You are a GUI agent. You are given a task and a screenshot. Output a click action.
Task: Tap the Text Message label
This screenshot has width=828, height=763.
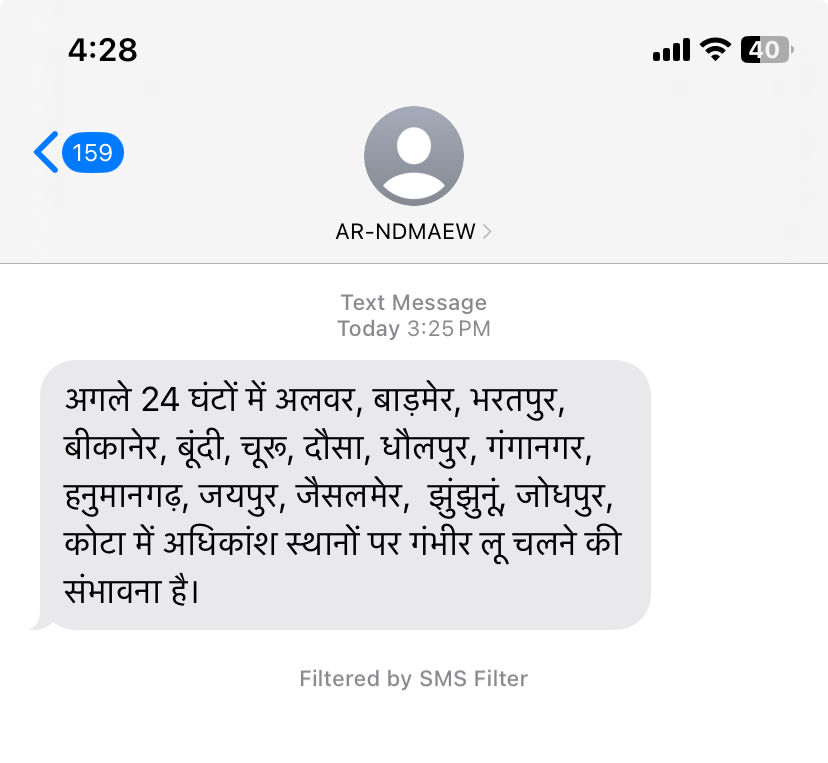[413, 303]
